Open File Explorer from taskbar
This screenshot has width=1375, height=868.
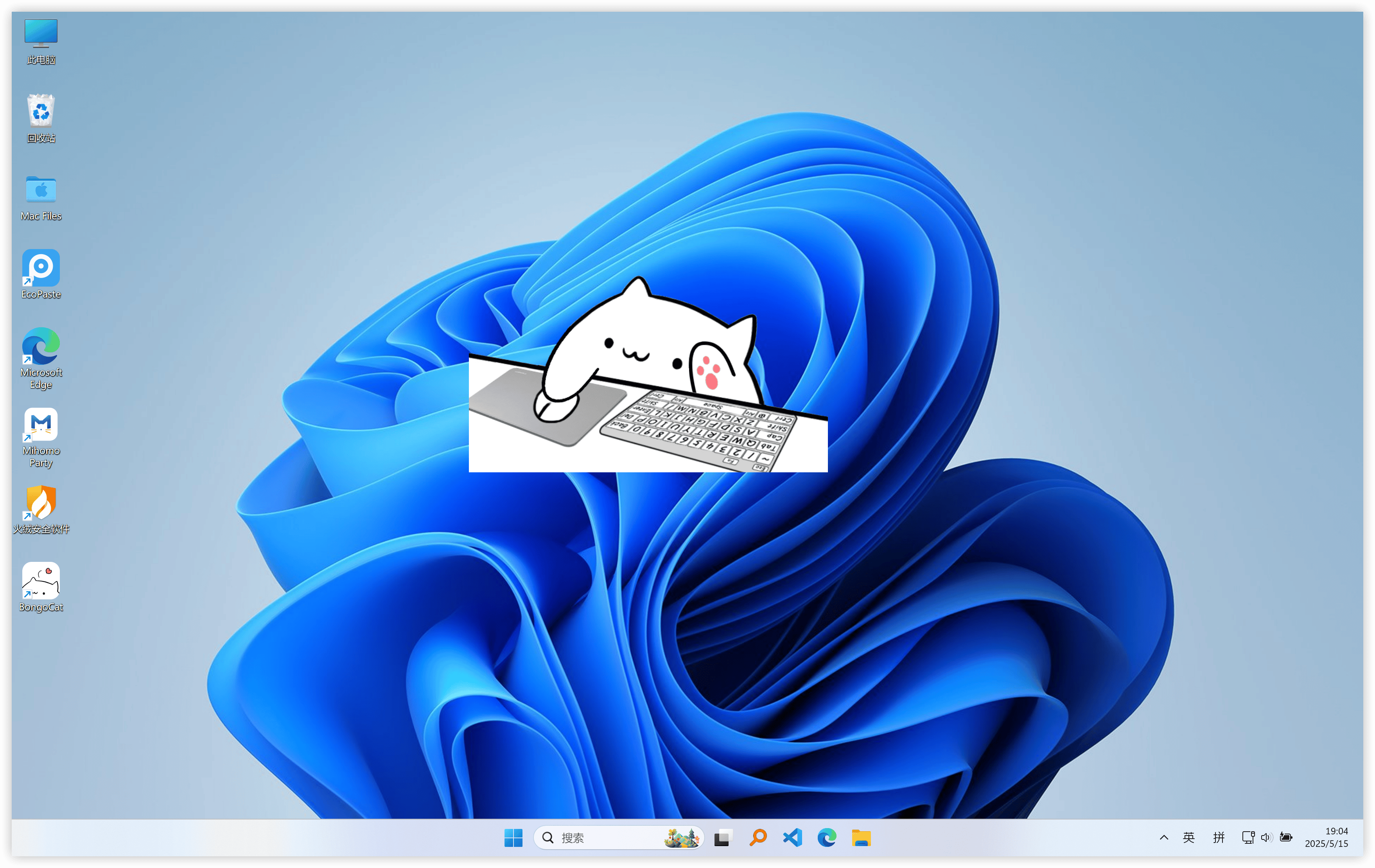tap(862, 838)
